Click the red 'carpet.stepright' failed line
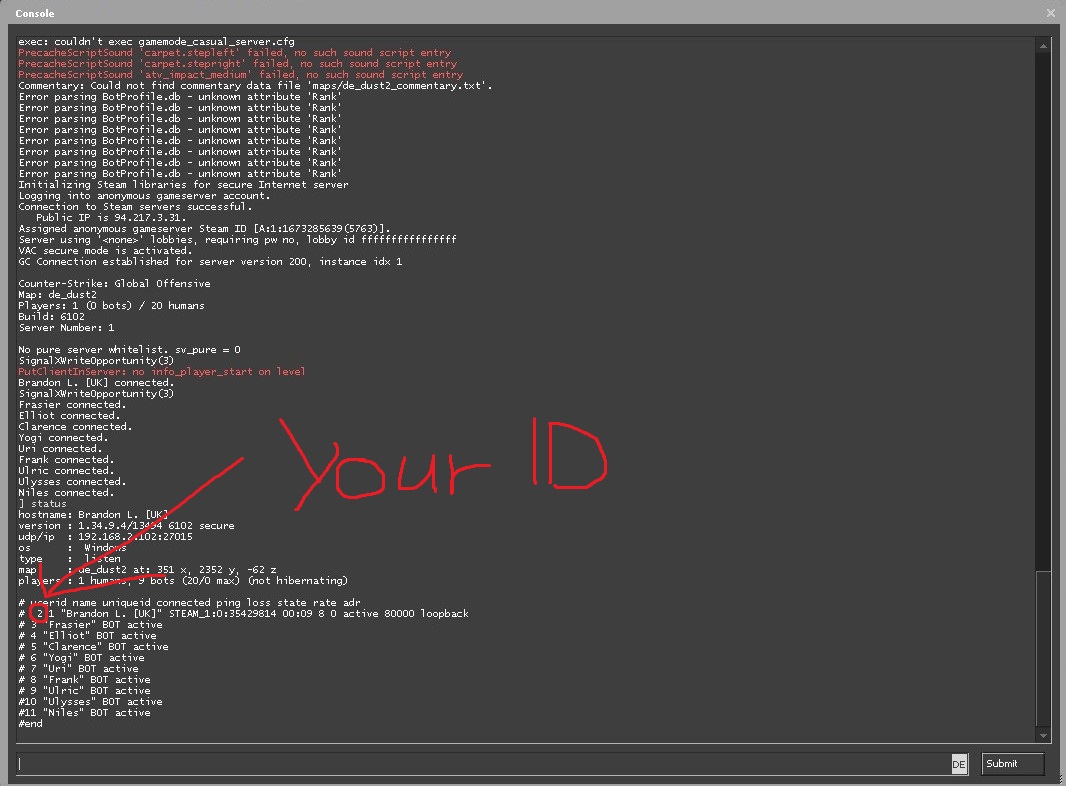The width and height of the screenshot is (1066, 786). [x=237, y=63]
